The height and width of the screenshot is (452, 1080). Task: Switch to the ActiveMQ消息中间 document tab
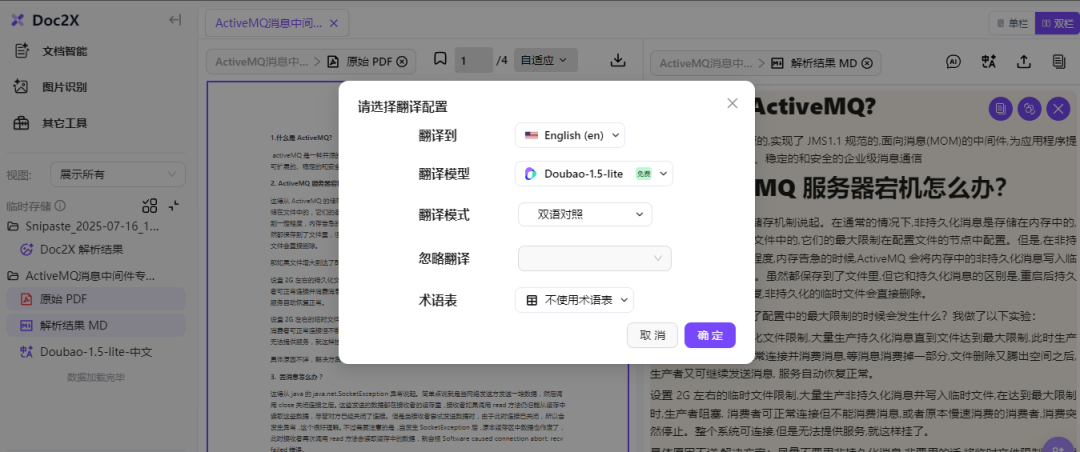click(x=268, y=23)
